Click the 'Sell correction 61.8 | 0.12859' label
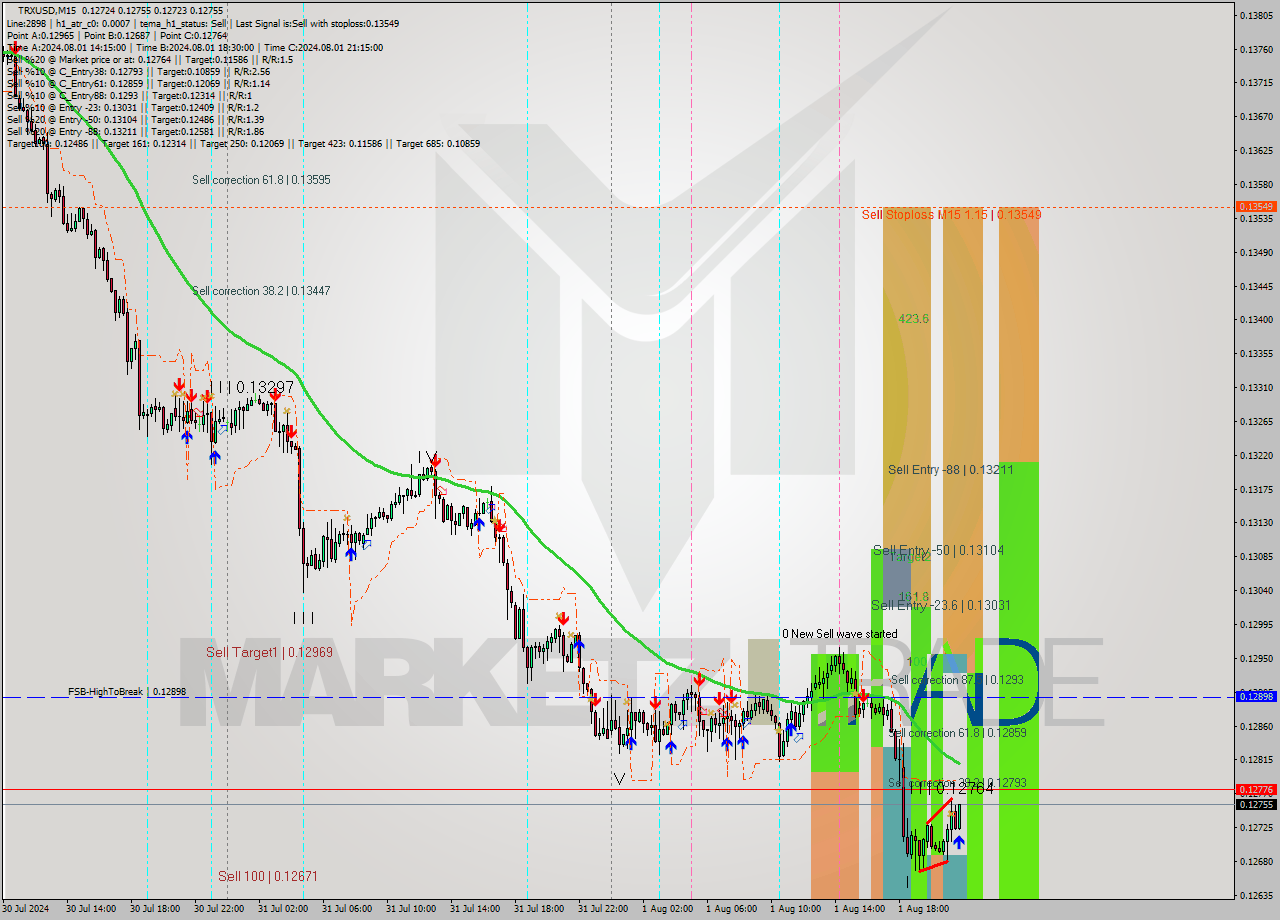 pos(957,733)
